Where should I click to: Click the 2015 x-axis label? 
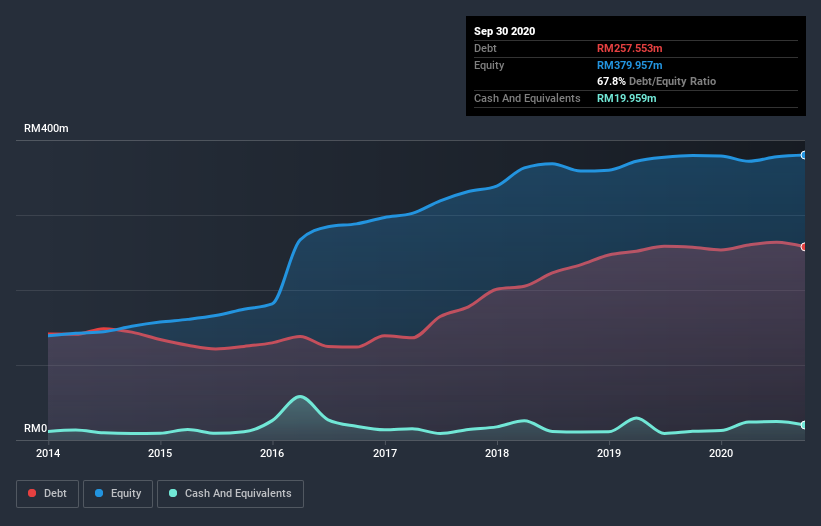click(x=160, y=453)
